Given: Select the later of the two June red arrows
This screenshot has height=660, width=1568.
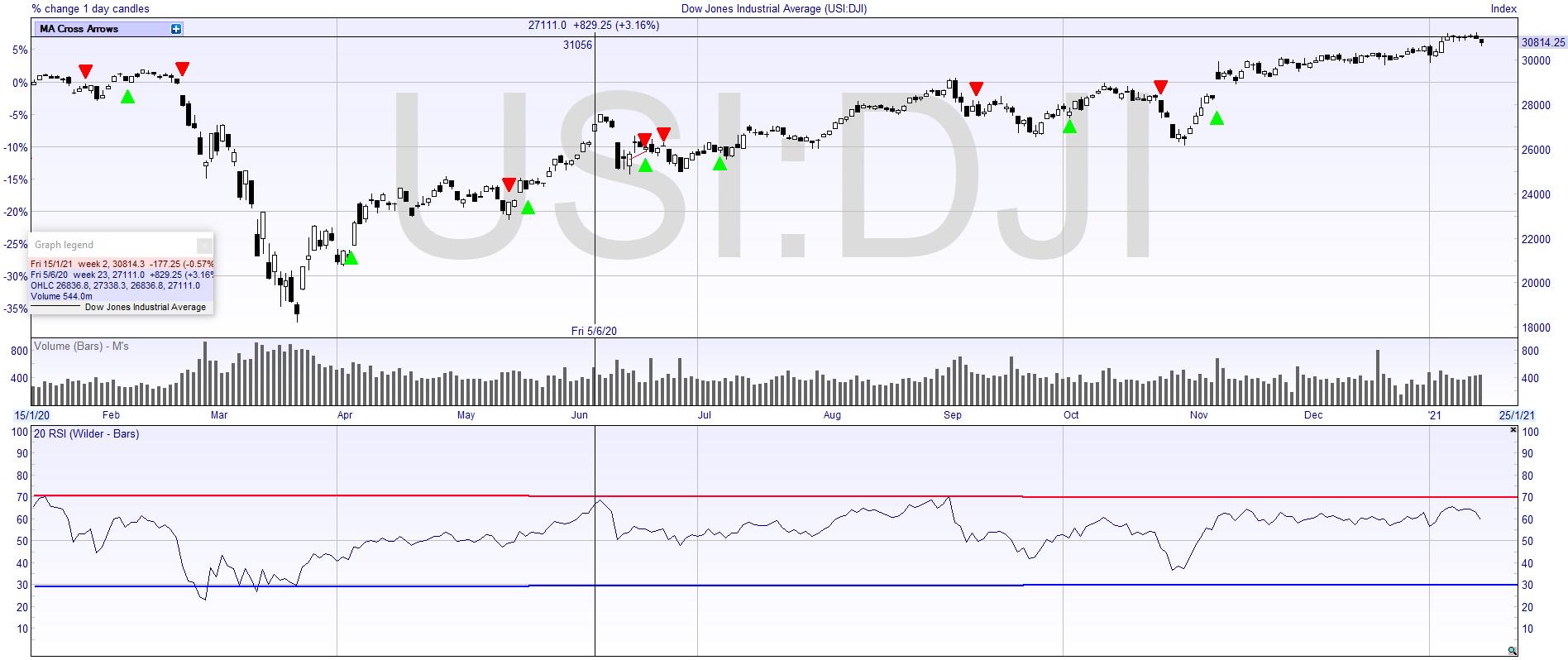Looking at the screenshot, I should [x=663, y=135].
